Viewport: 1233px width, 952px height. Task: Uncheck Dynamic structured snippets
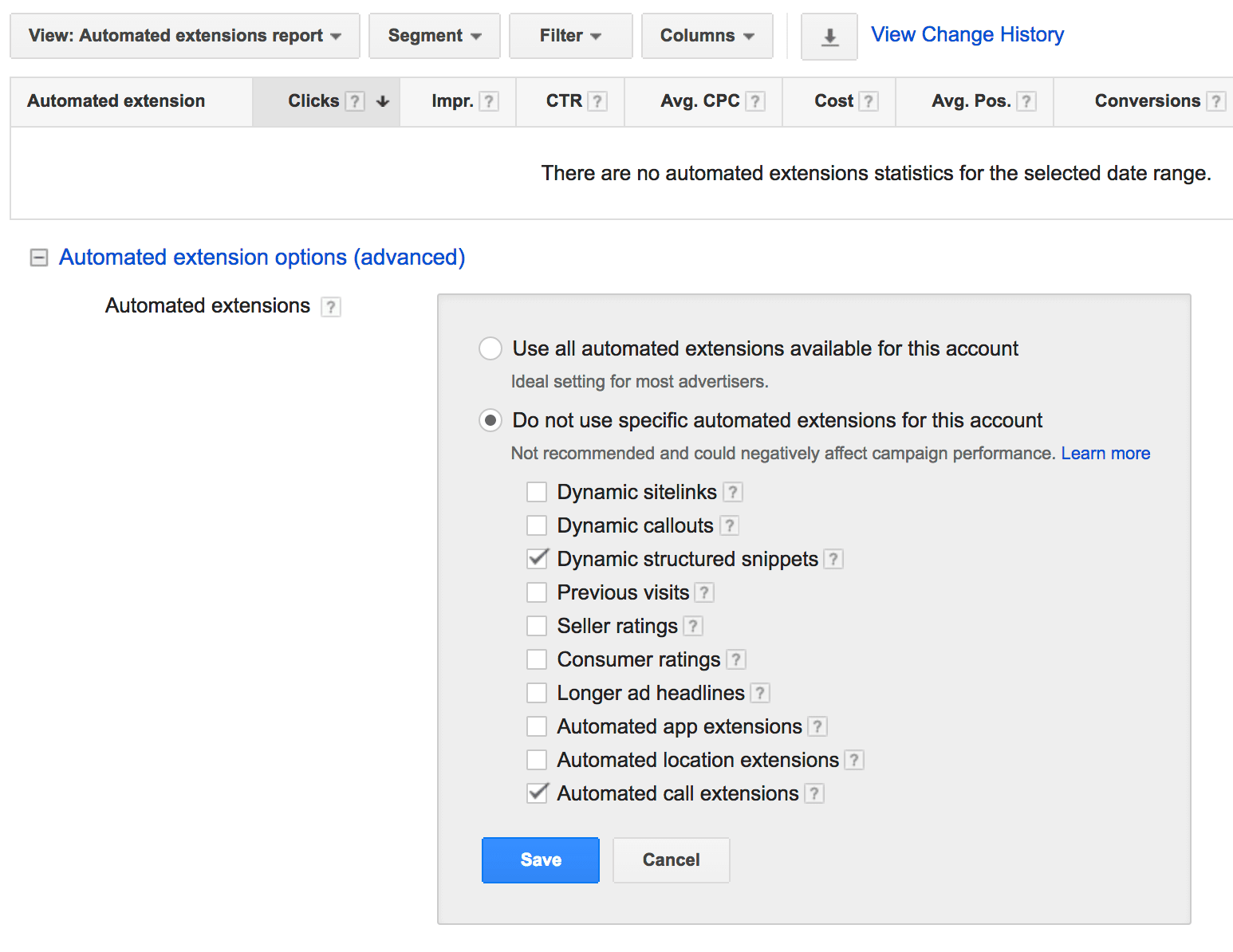(536, 558)
